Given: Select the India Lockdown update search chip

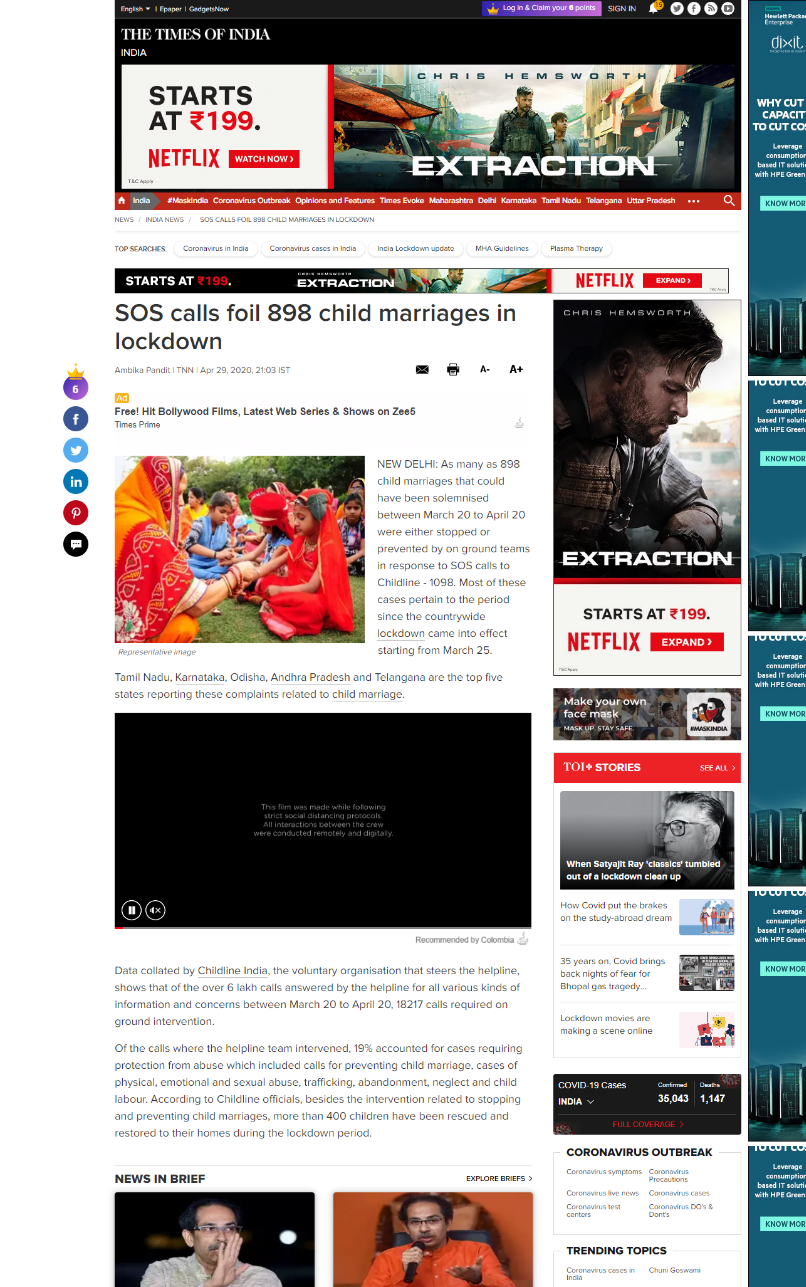Looking at the screenshot, I should pyautogui.click(x=416, y=249).
